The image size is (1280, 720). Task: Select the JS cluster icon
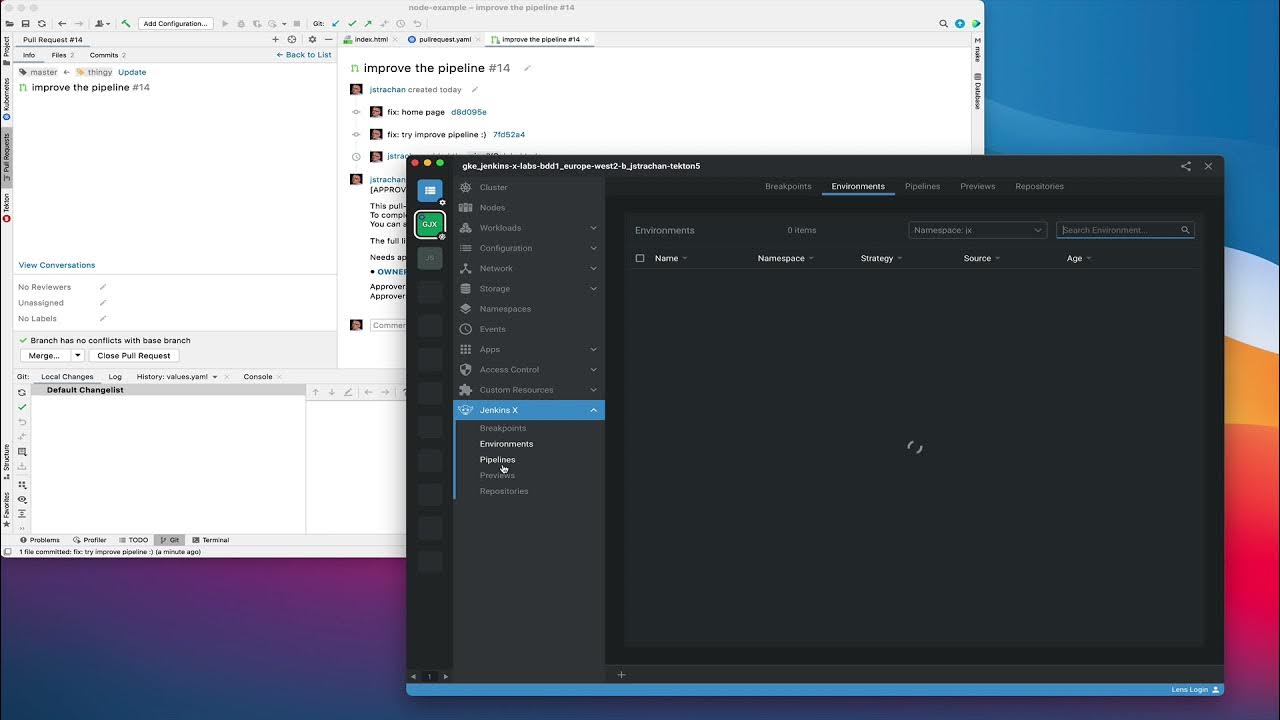[x=429, y=257]
